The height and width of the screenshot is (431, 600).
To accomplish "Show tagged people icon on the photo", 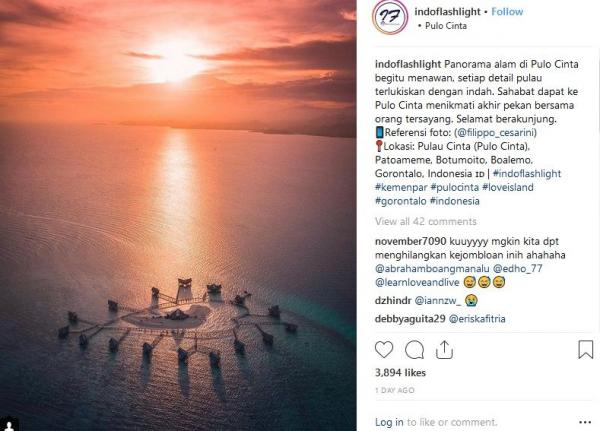I will [9, 425].
